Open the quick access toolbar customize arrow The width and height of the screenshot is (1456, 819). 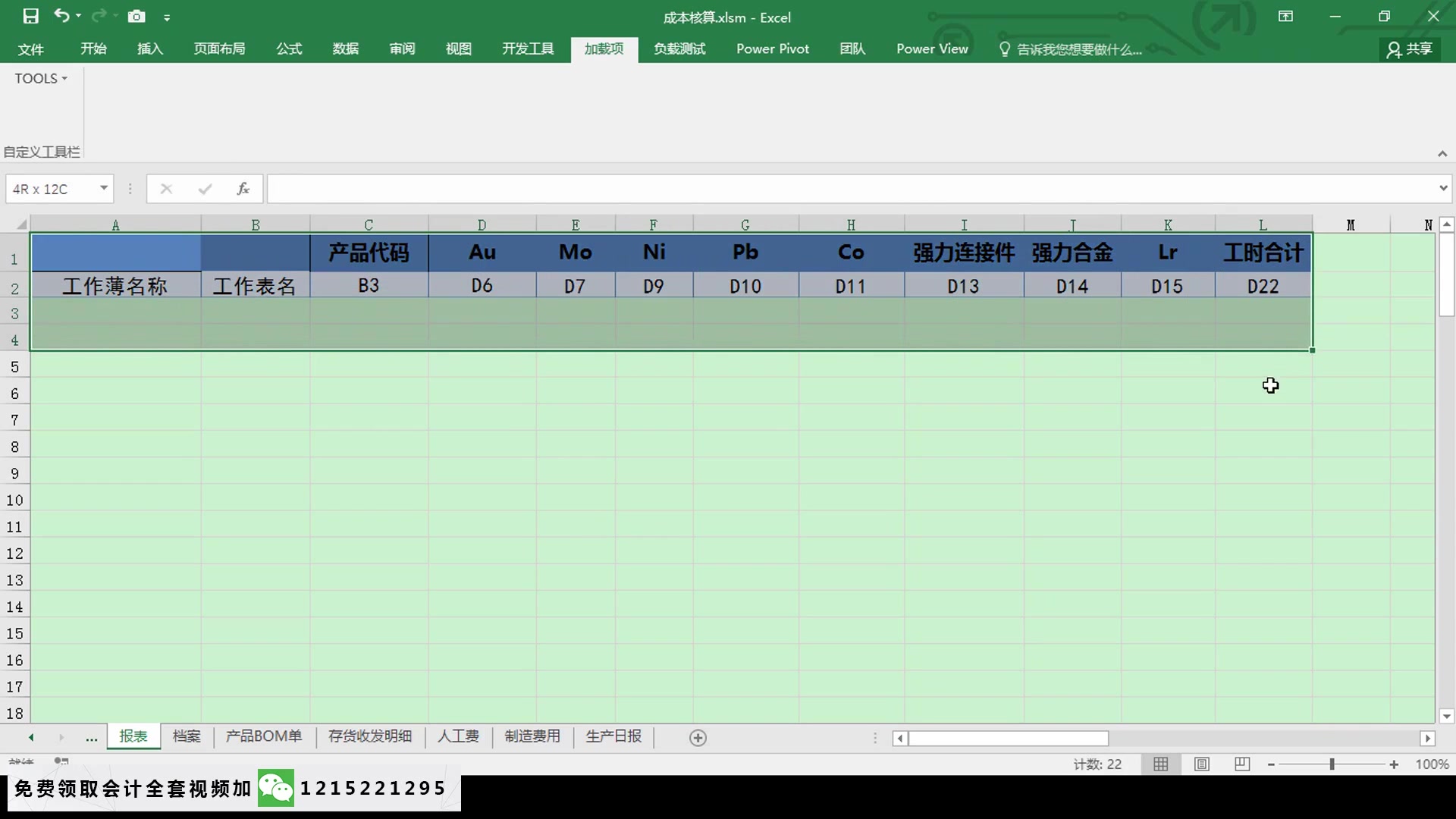(167, 17)
